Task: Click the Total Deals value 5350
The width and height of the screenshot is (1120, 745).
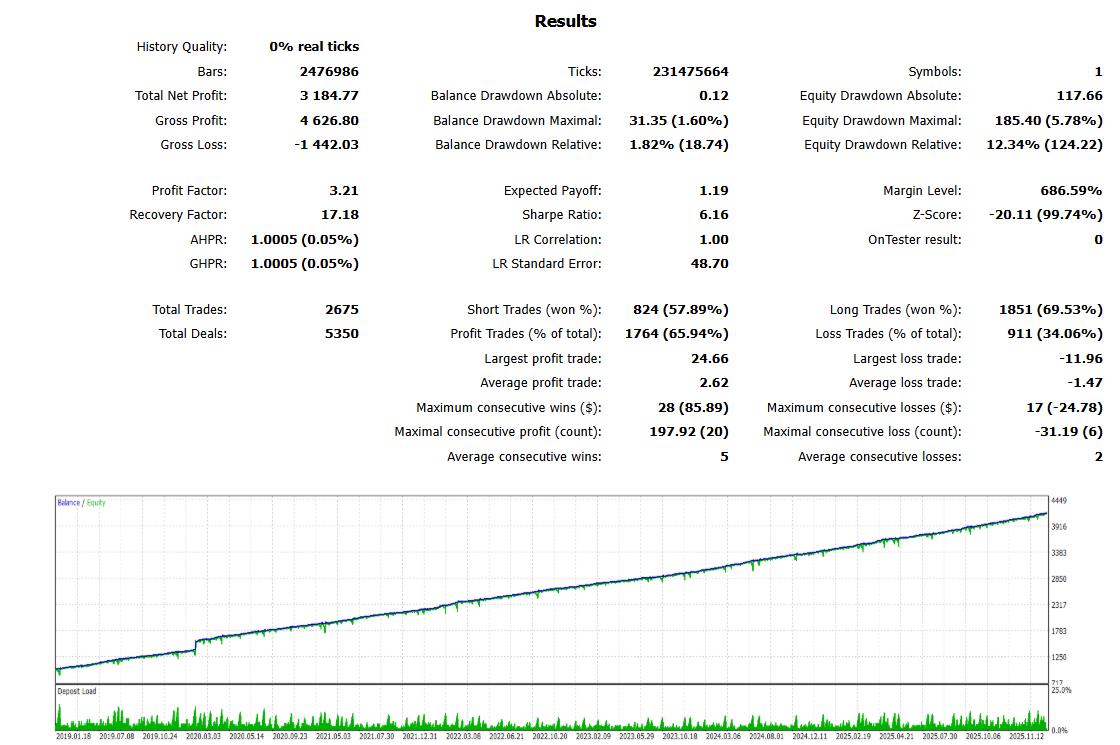Action: pos(342,334)
